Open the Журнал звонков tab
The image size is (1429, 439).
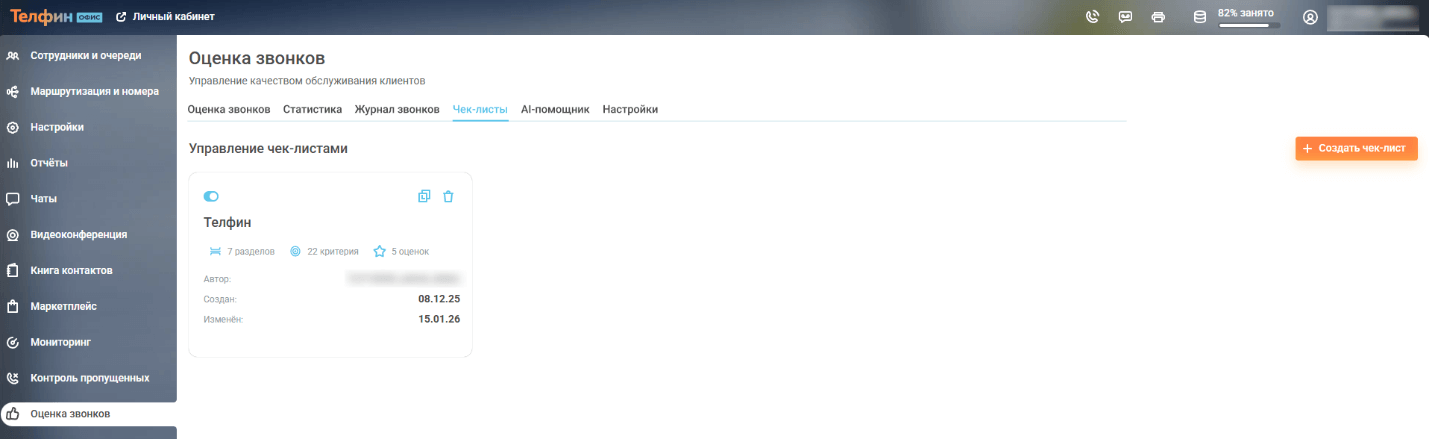coord(397,109)
